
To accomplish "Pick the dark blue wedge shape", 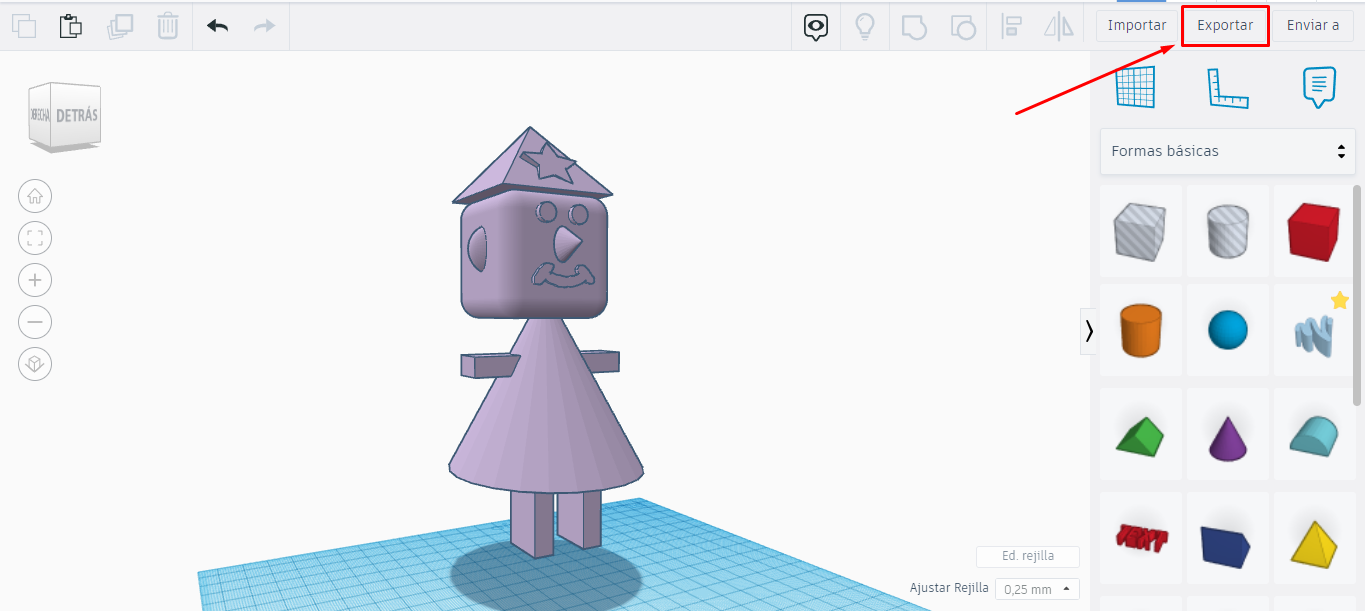I will coord(1227,539).
